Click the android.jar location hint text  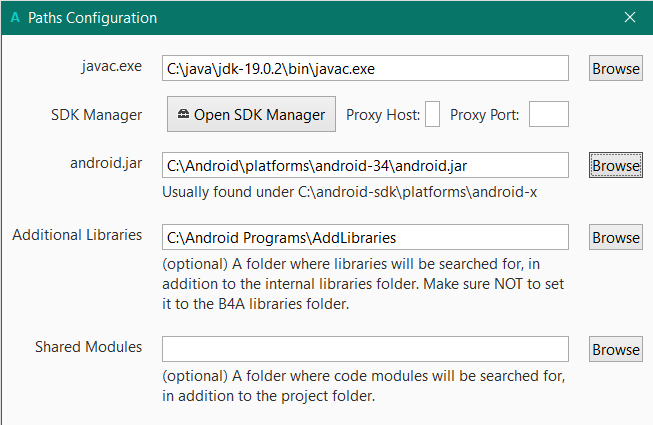point(349,192)
